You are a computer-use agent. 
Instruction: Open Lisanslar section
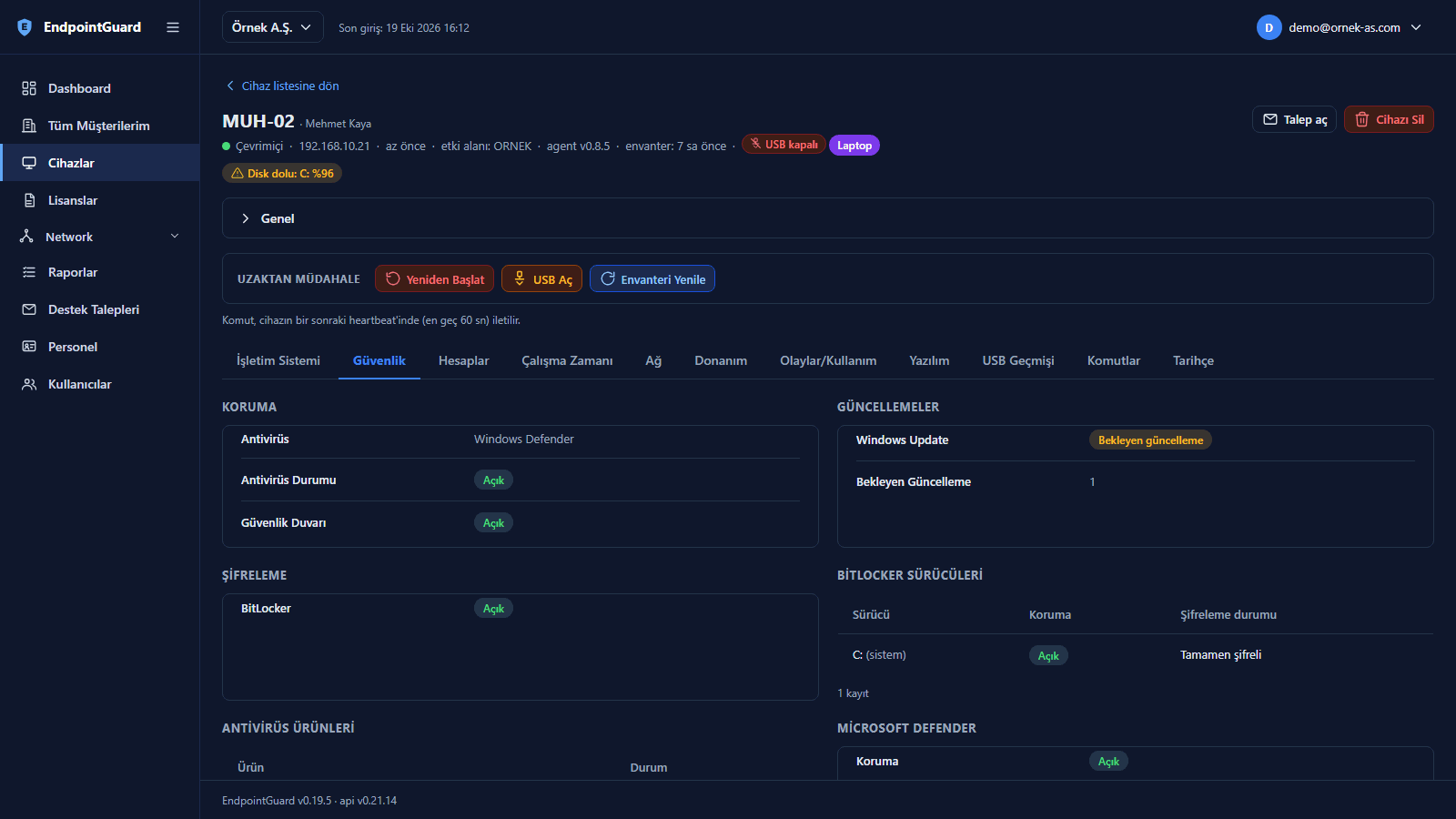(x=100, y=200)
